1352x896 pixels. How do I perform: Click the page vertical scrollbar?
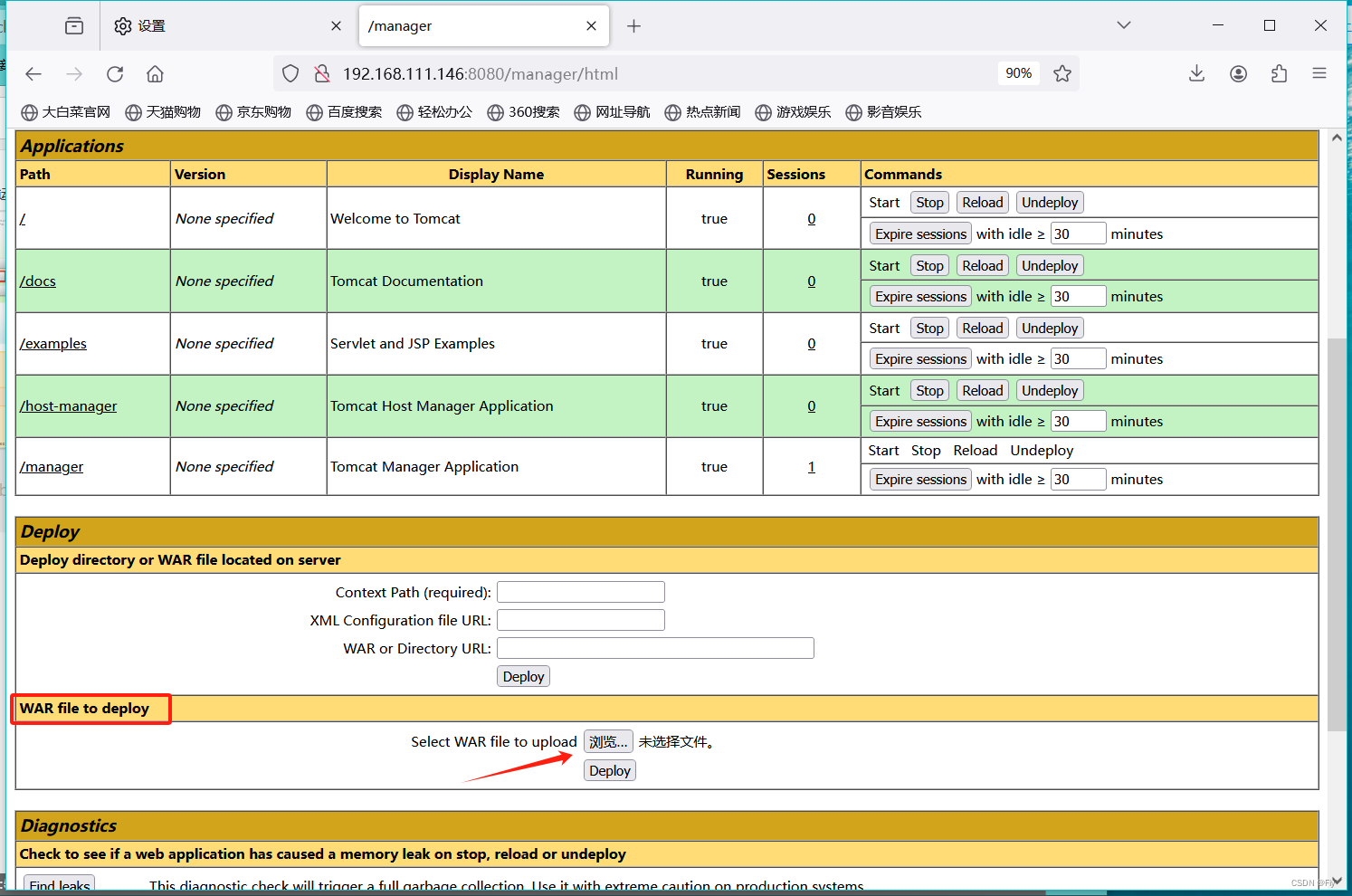(x=1337, y=534)
